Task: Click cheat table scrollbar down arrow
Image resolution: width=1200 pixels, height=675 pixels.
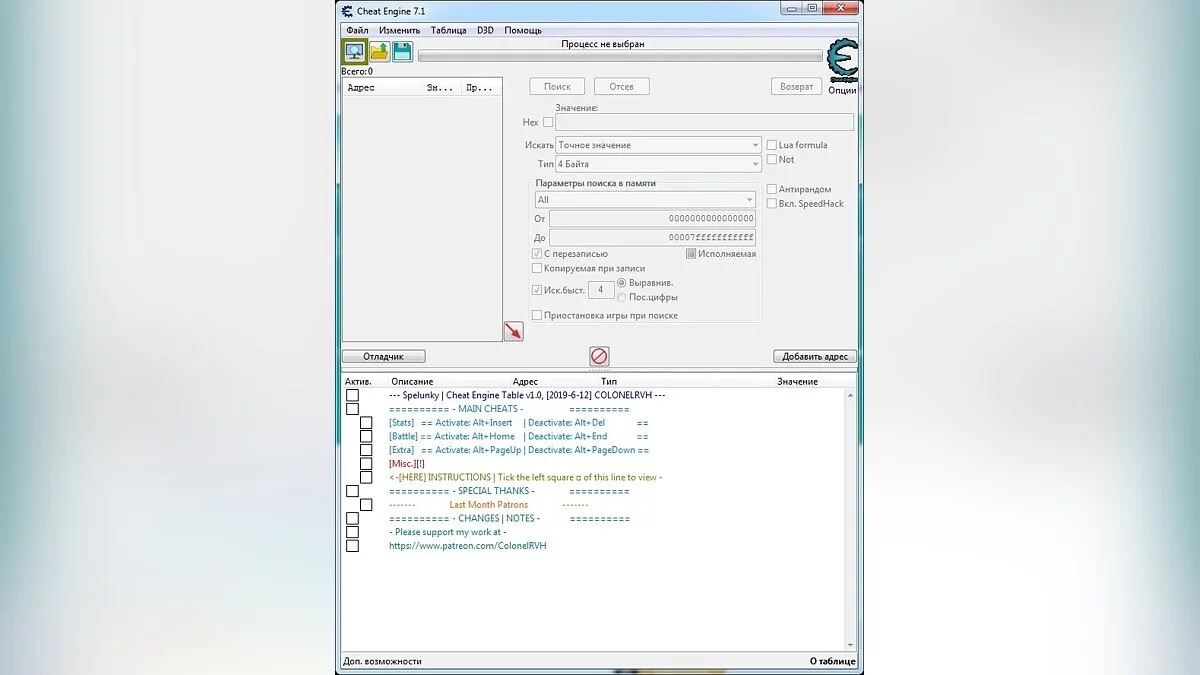Action: [x=851, y=645]
